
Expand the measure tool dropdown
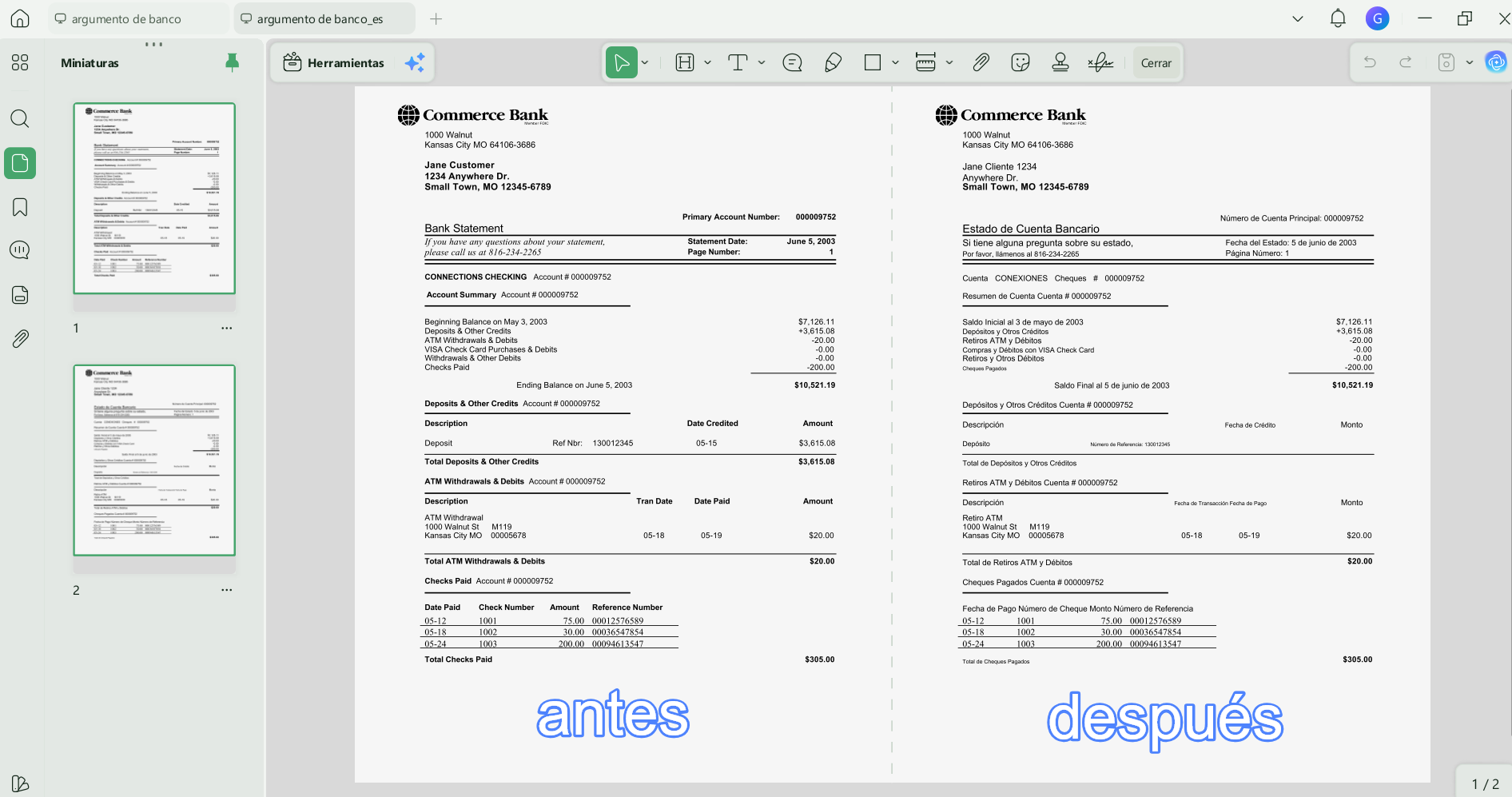point(949,62)
